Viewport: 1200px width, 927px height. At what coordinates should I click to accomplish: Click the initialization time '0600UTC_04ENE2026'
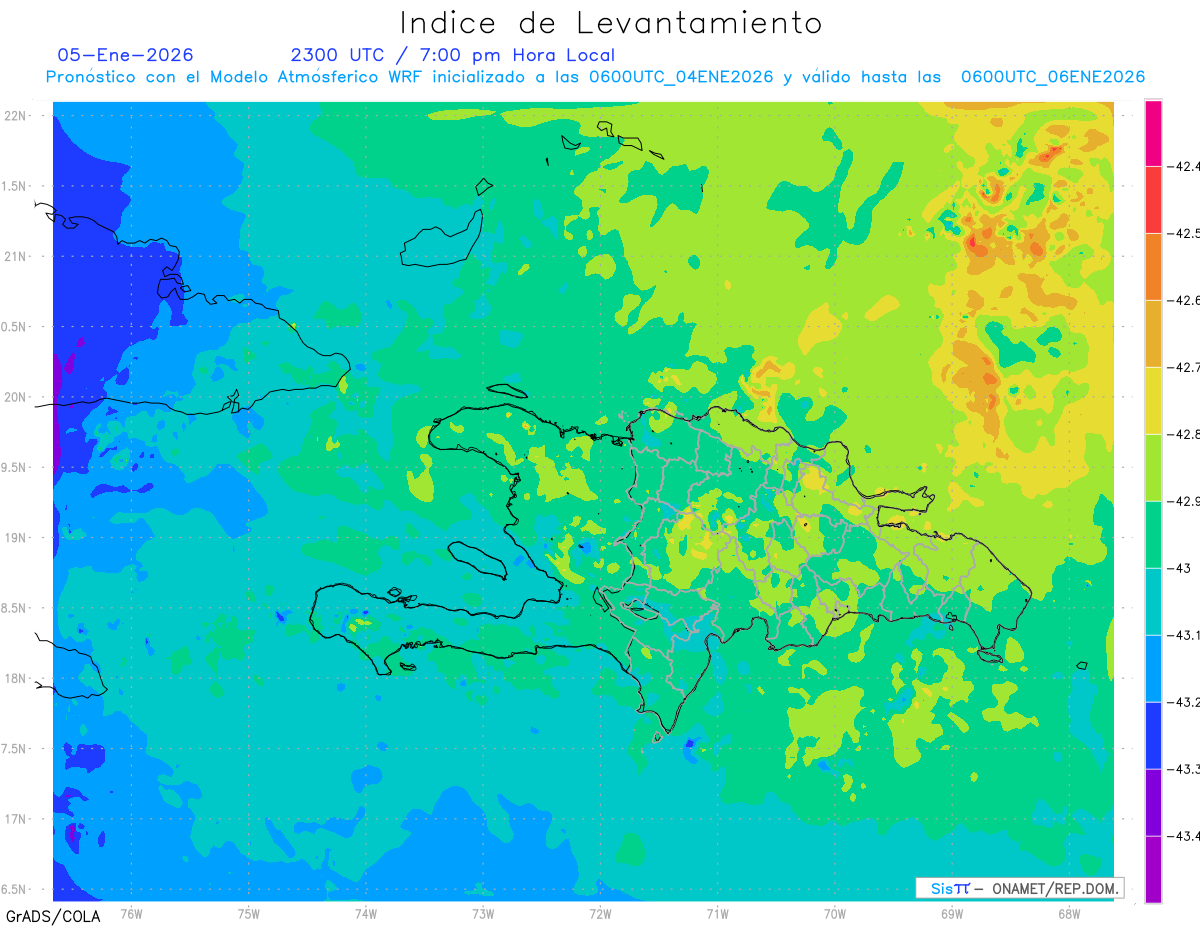coord(681,77)
